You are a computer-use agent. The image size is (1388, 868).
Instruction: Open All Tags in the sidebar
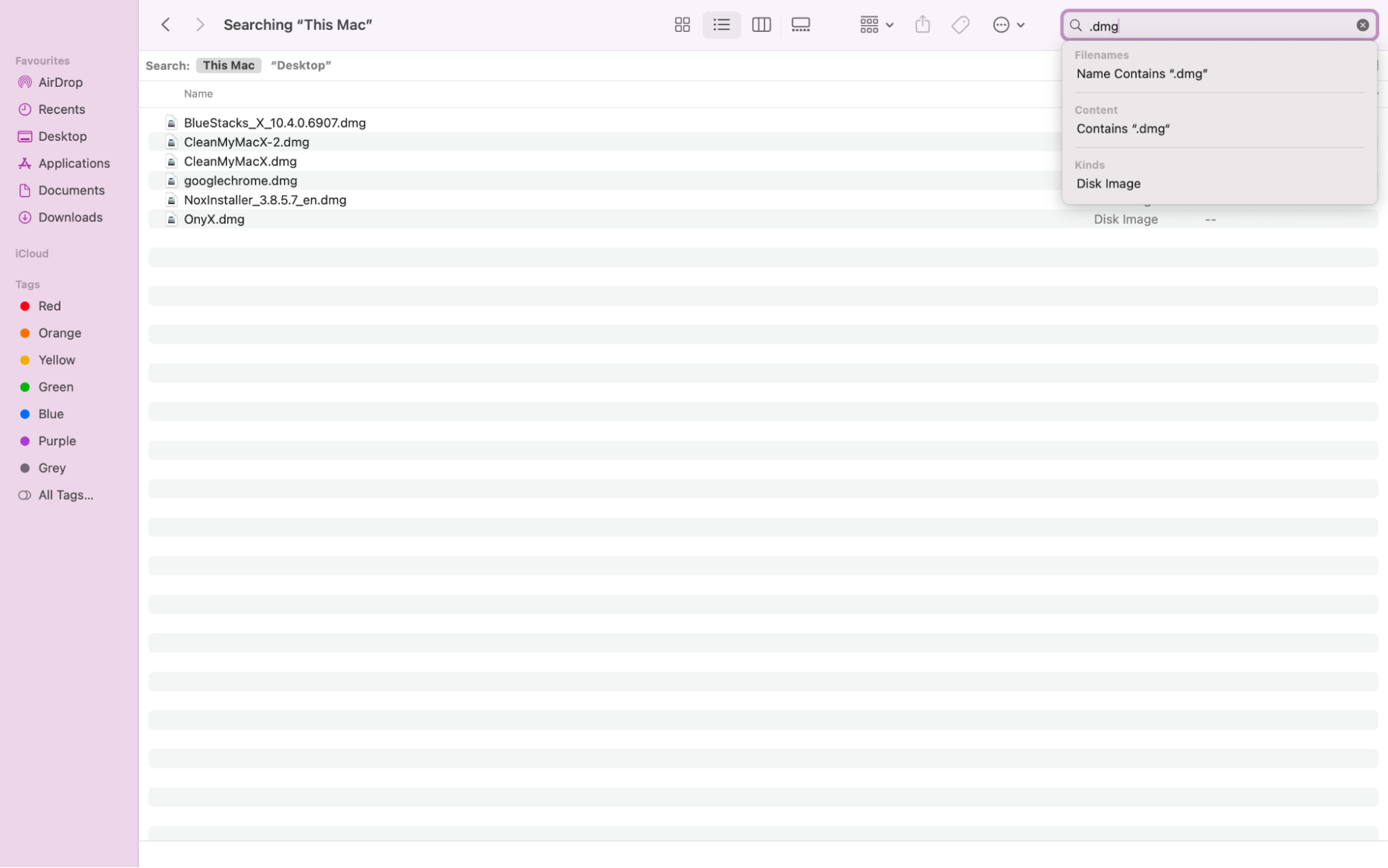65,495
